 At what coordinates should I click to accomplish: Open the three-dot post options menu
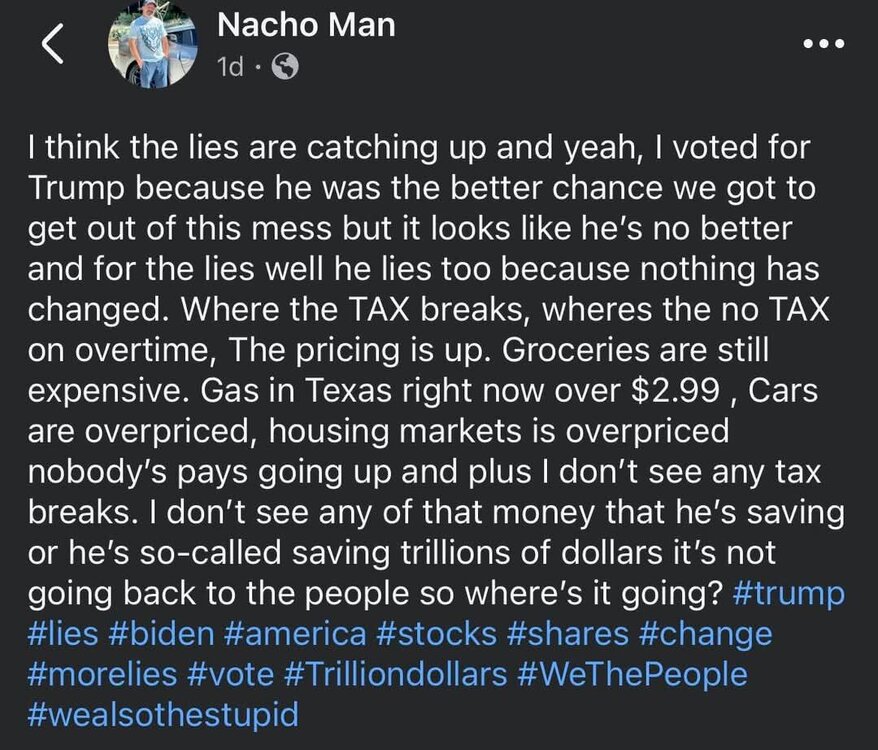click(824, 44)
